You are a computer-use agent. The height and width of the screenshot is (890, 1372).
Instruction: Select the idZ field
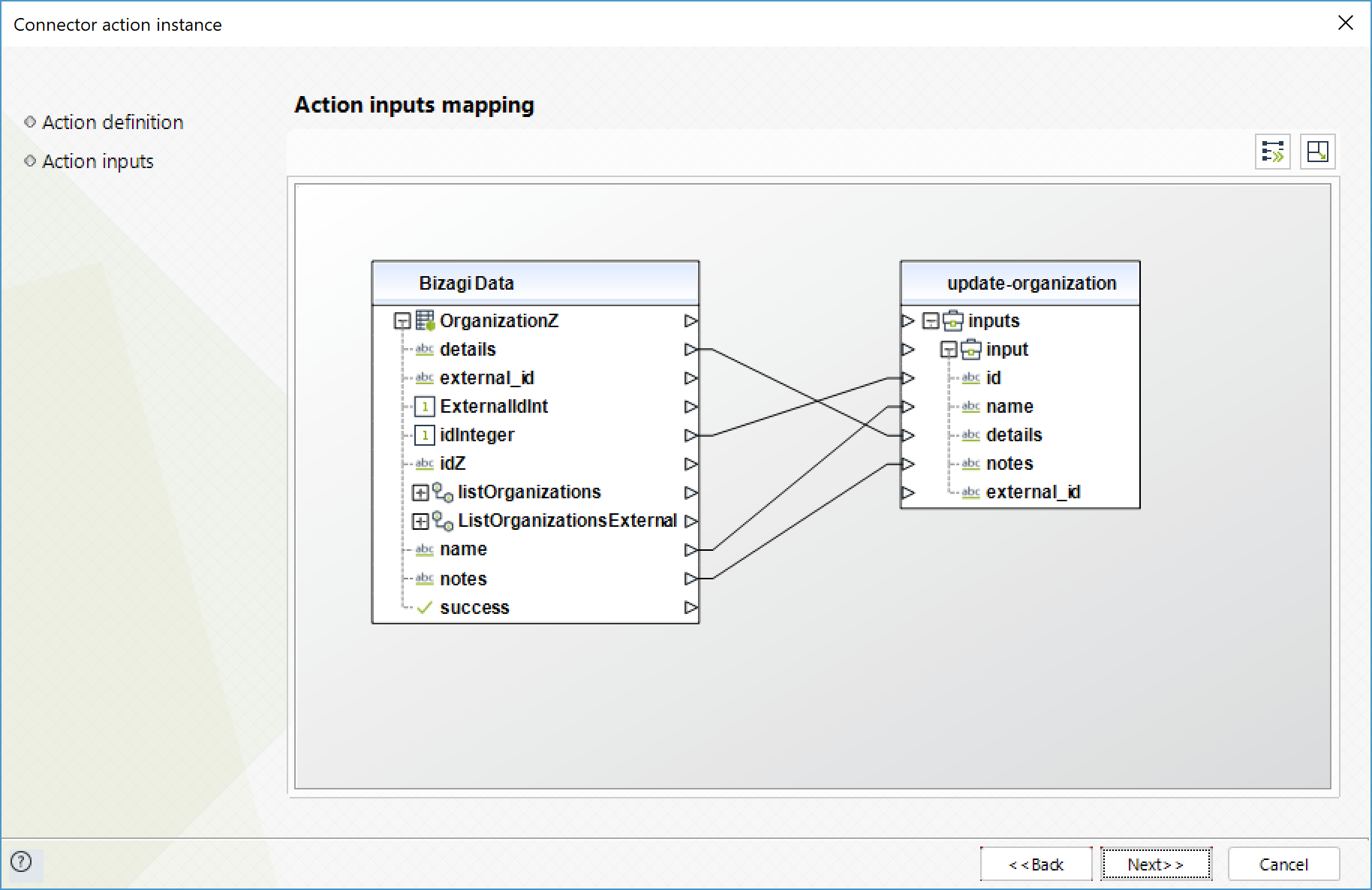[453, 464]
